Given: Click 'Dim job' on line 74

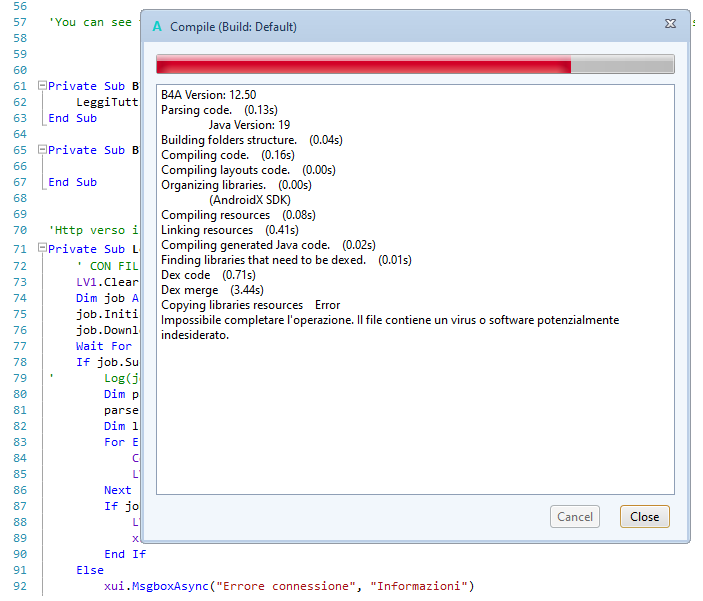Looking at the screenshot, I should (100, 298).
